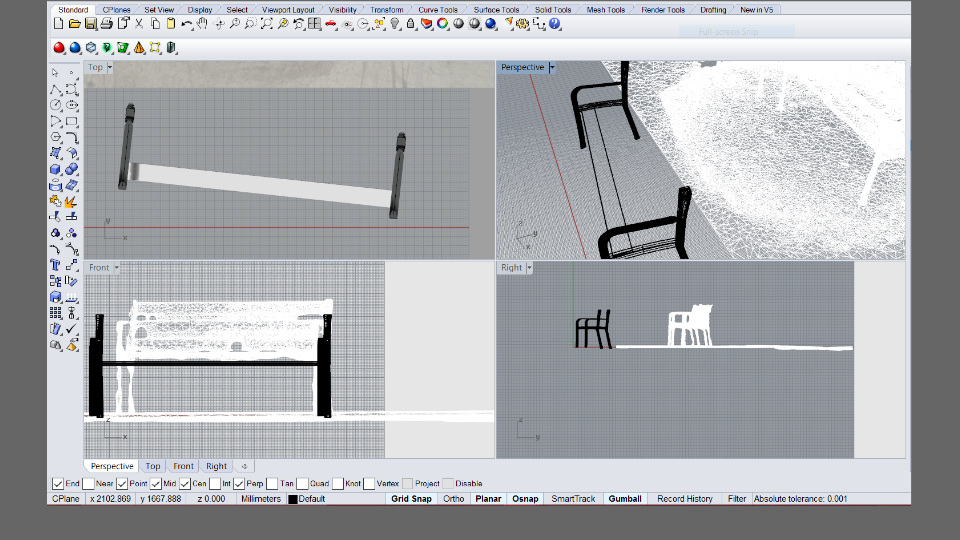The height and width of the screenshot is (540, 960).
Task: Click the Undo arrow icon
Action: coord(187,23)
